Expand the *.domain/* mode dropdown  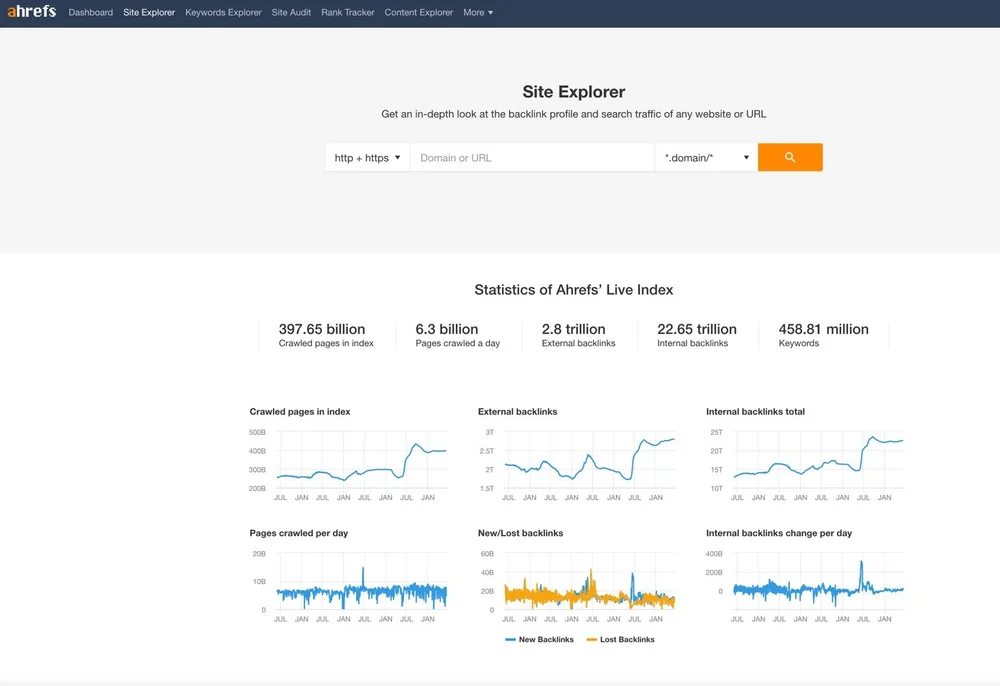pos(707,157)
